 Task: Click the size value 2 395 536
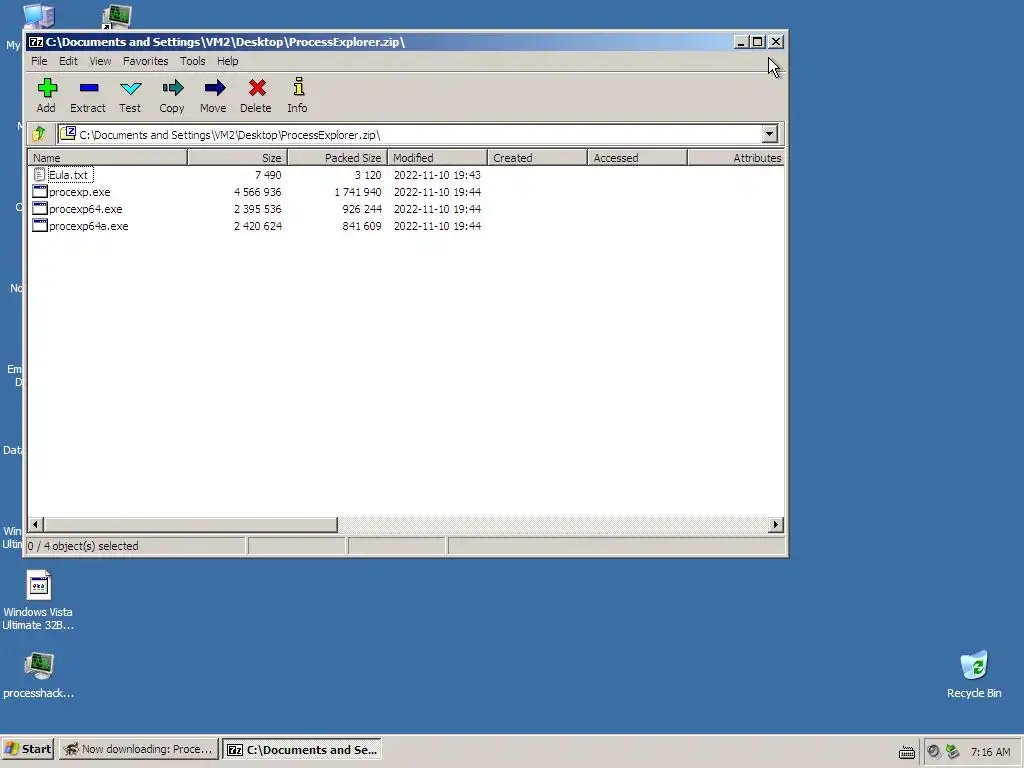pos(257,209)
